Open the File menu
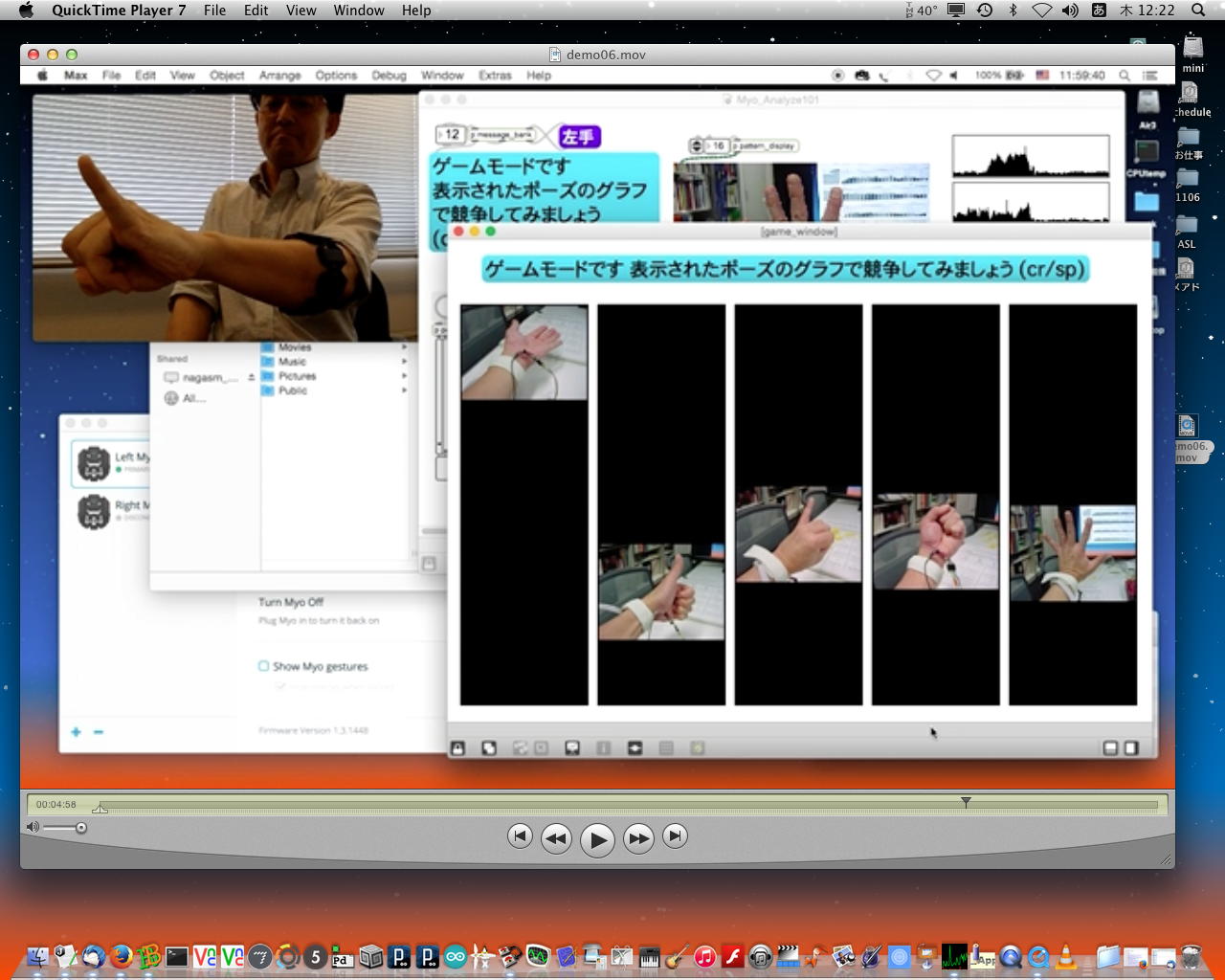 (214, 11)
